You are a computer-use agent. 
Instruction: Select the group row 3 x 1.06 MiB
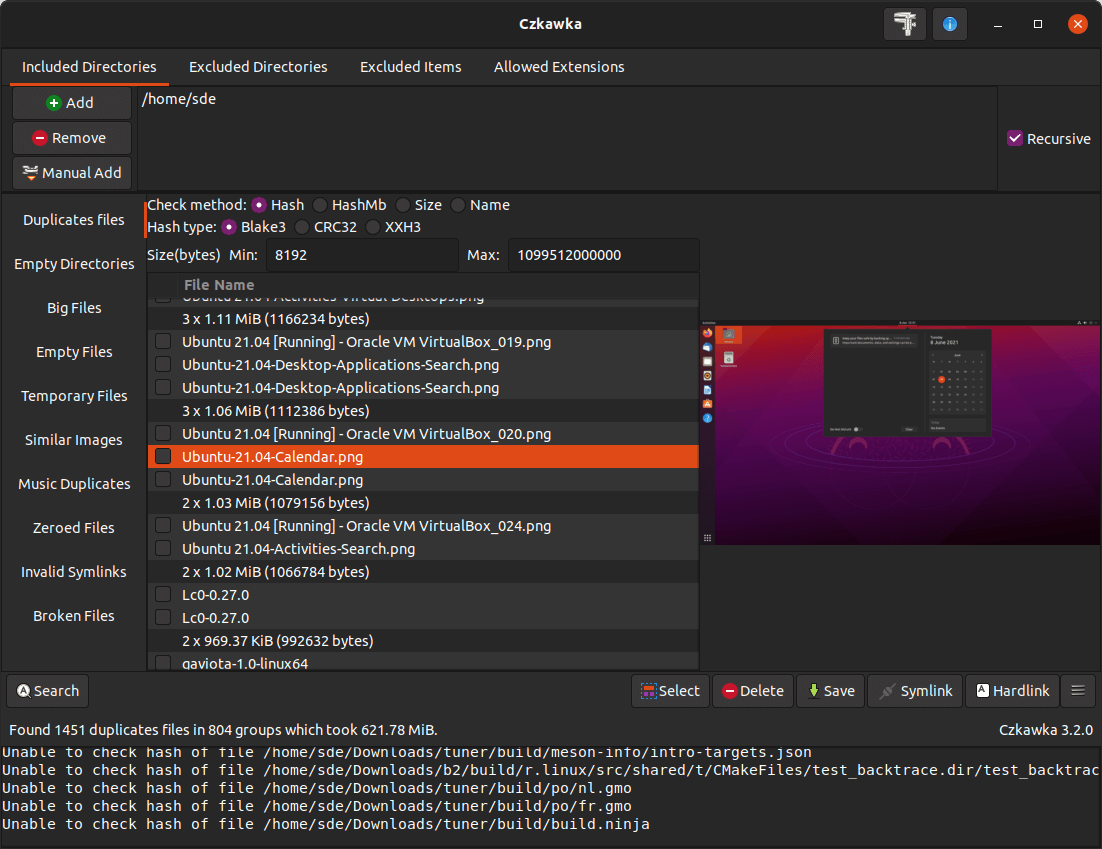423,410
